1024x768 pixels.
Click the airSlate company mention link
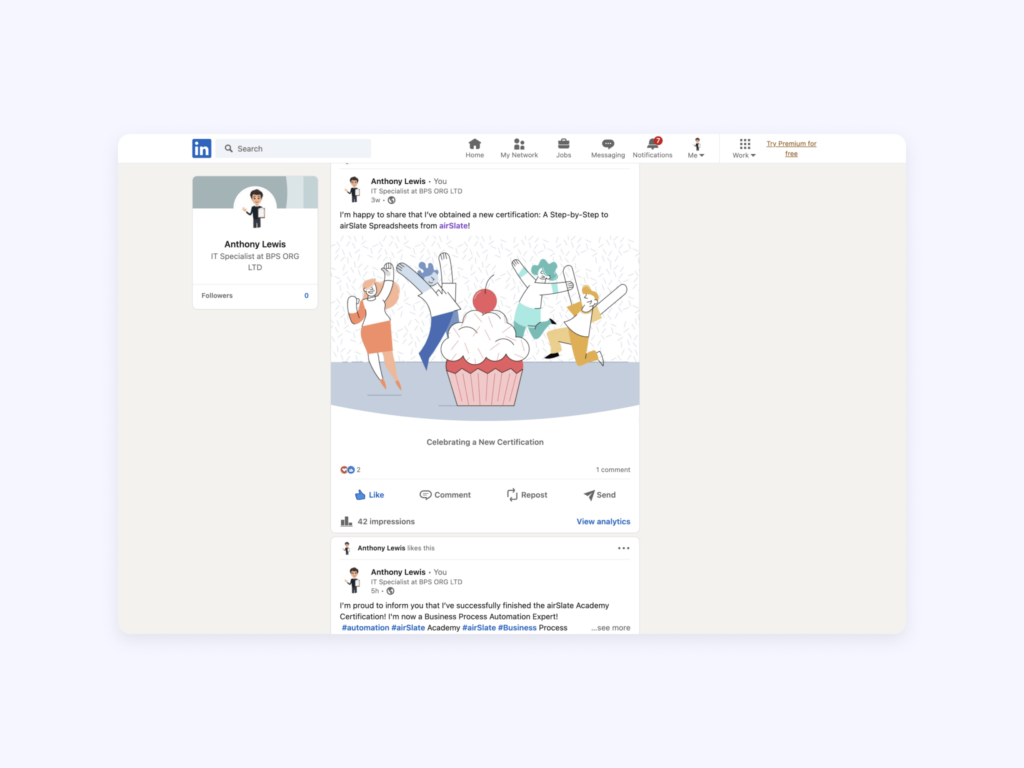click(x=453, y=226)
